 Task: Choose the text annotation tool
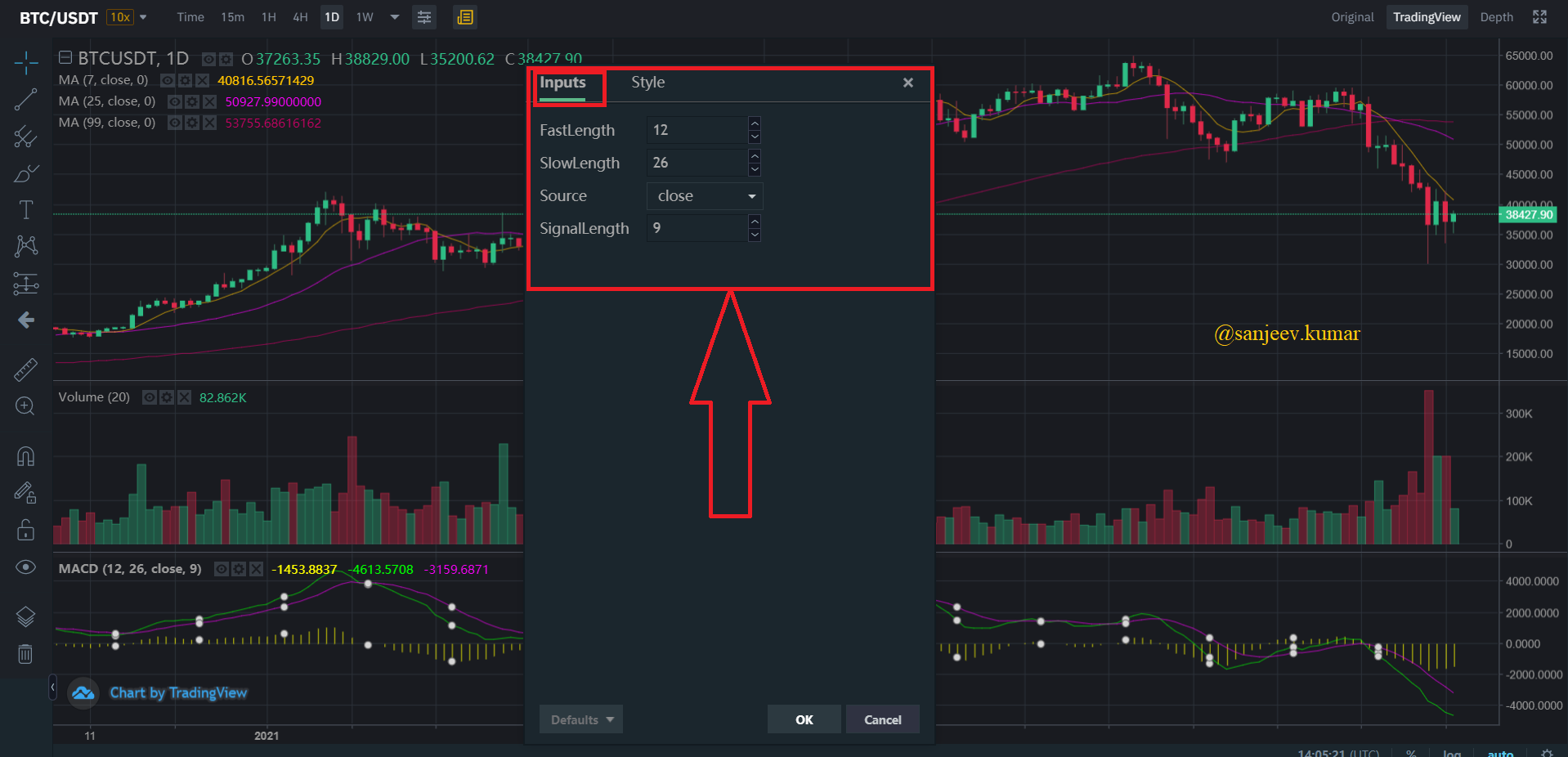coord(25,210)
